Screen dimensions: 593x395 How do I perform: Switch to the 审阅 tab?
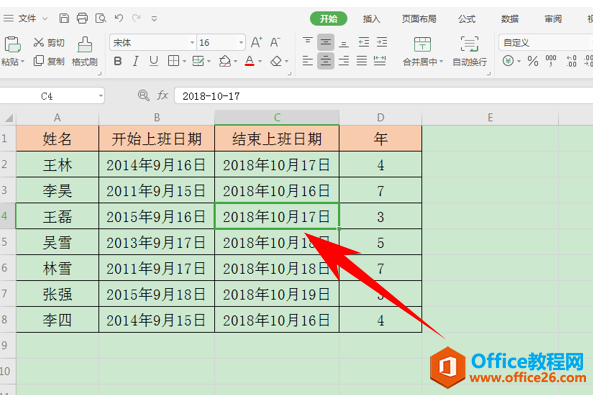[553, 19]
